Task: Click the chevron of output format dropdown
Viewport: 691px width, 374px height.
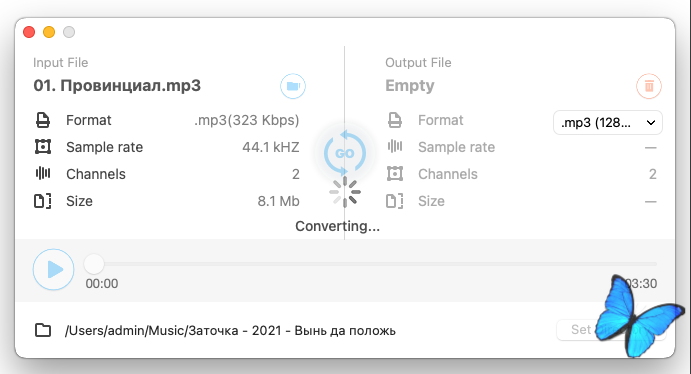Action: (x=650, y=123)
